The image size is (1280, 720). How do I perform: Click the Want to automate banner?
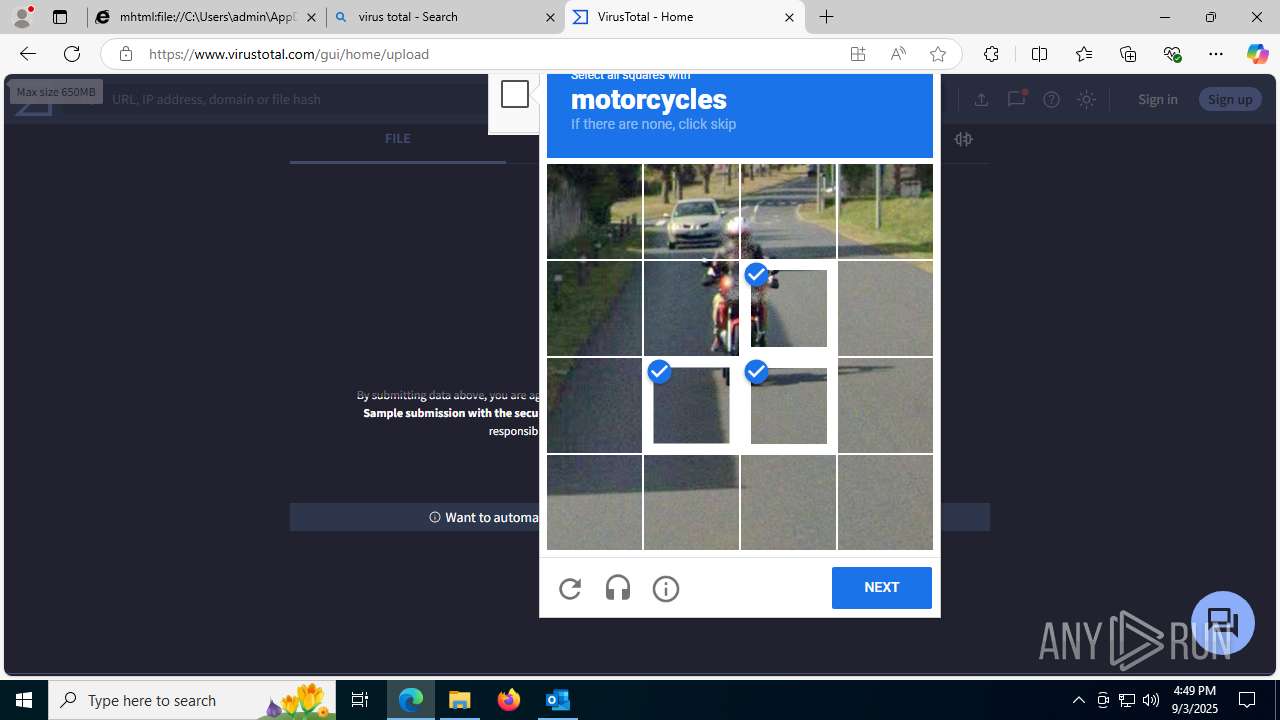(x=640, y=517)
